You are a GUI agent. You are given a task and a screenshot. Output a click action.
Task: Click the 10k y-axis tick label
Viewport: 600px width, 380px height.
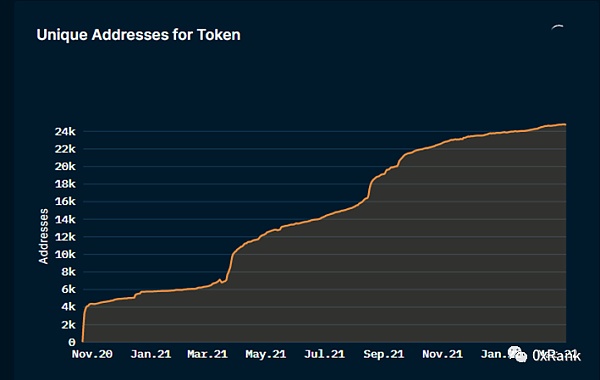[65, 254]
